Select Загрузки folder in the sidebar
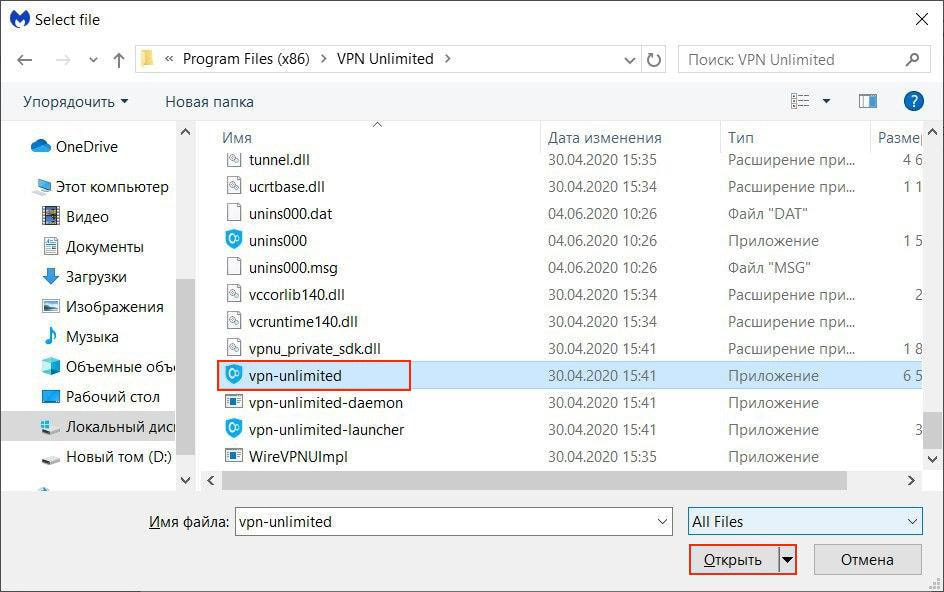The width and height of the screenshot is (944, 592). [x=96, y=277]
